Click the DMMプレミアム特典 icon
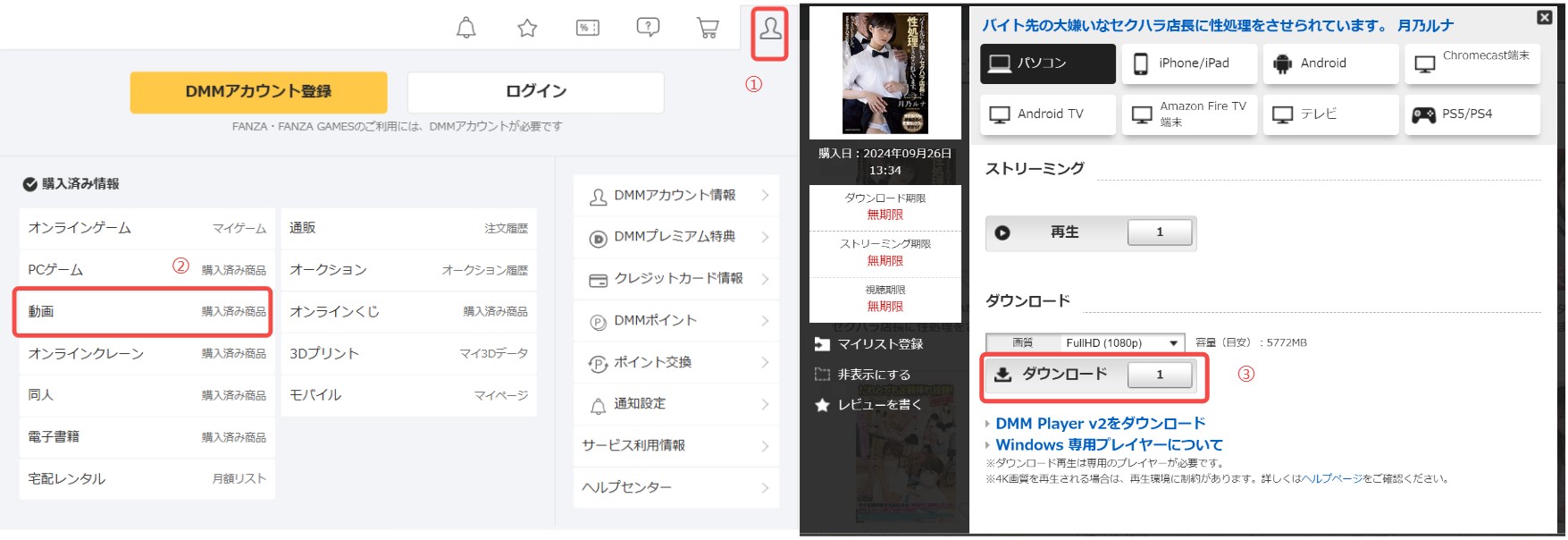 coord(598,239)
